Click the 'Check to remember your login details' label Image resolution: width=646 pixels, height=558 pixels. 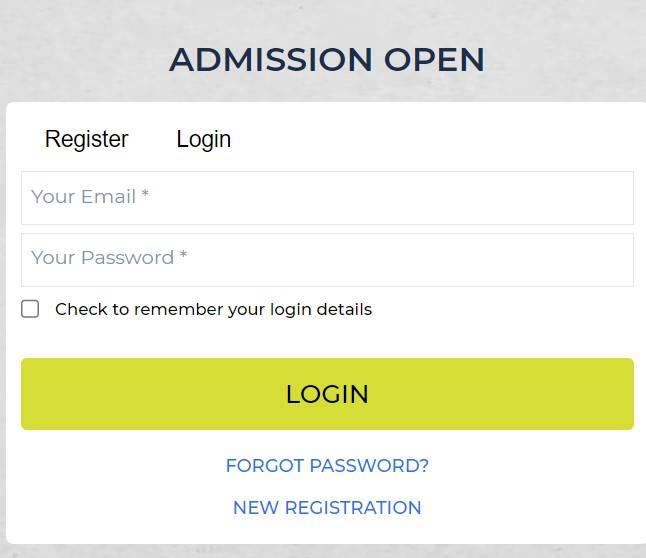(213, 310)
